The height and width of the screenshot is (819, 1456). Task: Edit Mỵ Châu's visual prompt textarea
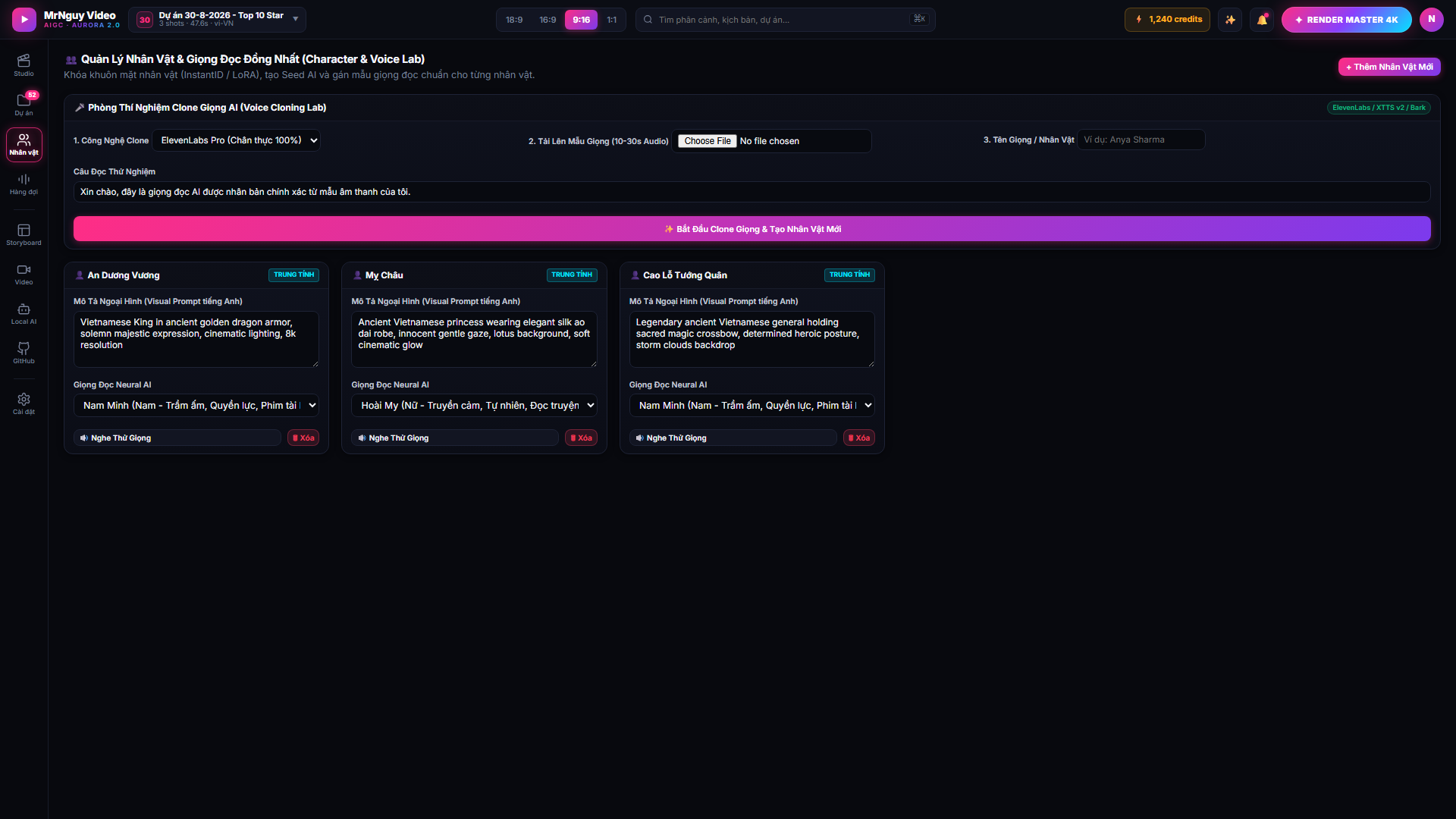click(x=474, y=339)
